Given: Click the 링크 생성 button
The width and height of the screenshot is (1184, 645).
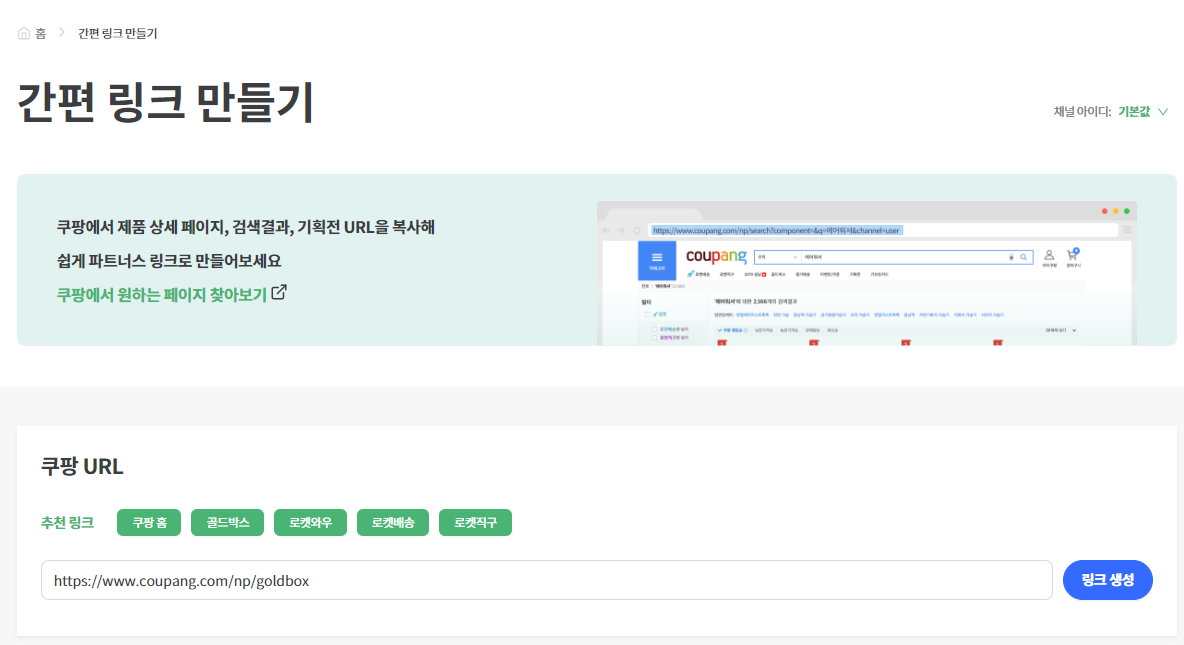Looking at the screenshot, I should 1108,580.
